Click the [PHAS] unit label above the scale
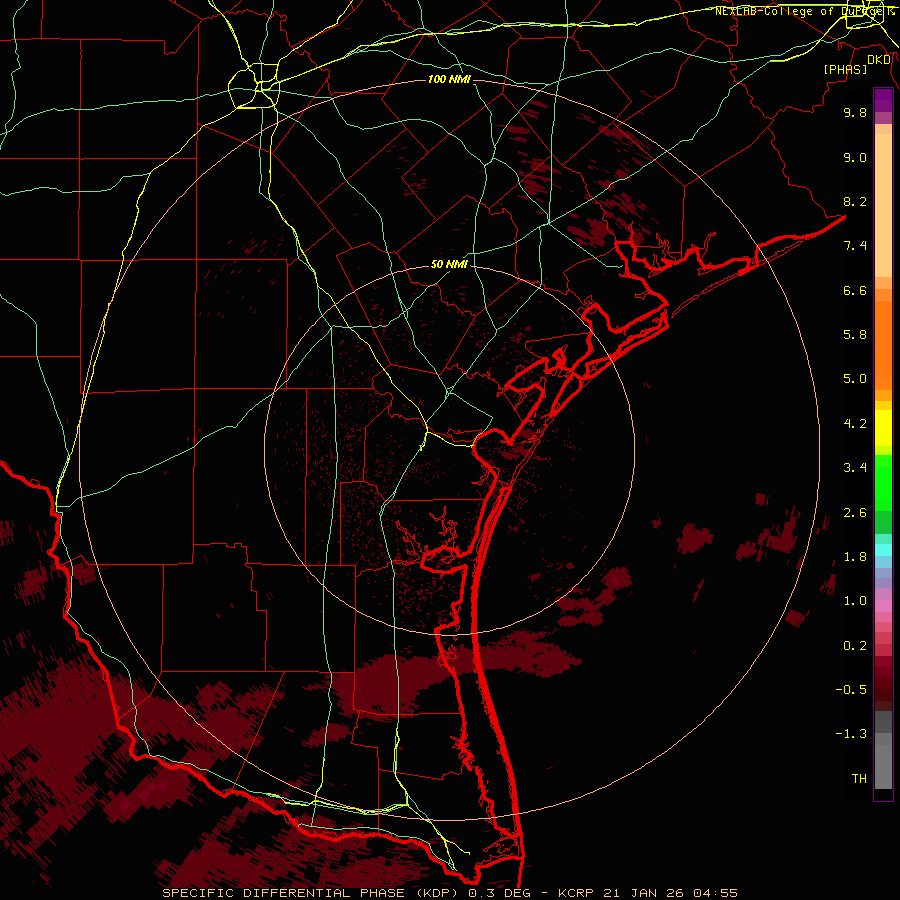900x900 pixels. pos(845,69)
